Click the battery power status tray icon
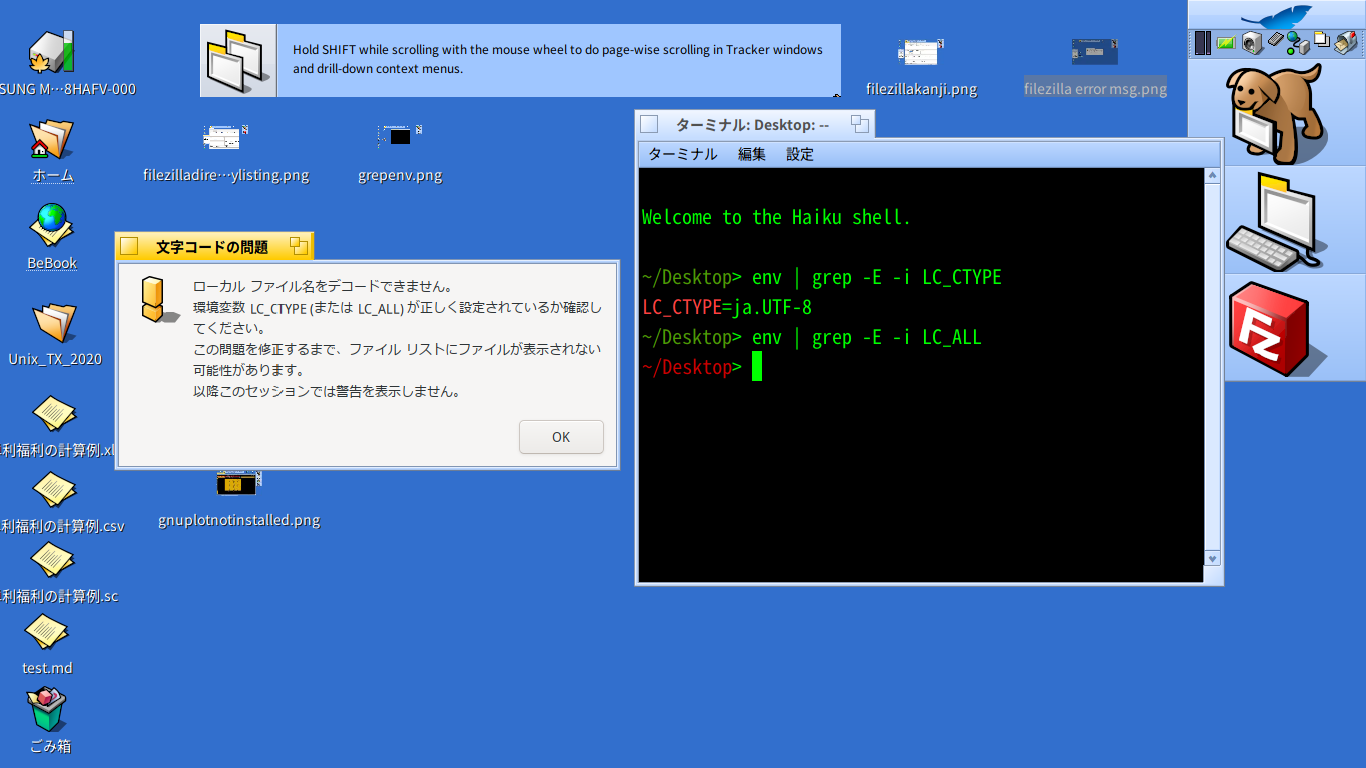 (1226, 42)
